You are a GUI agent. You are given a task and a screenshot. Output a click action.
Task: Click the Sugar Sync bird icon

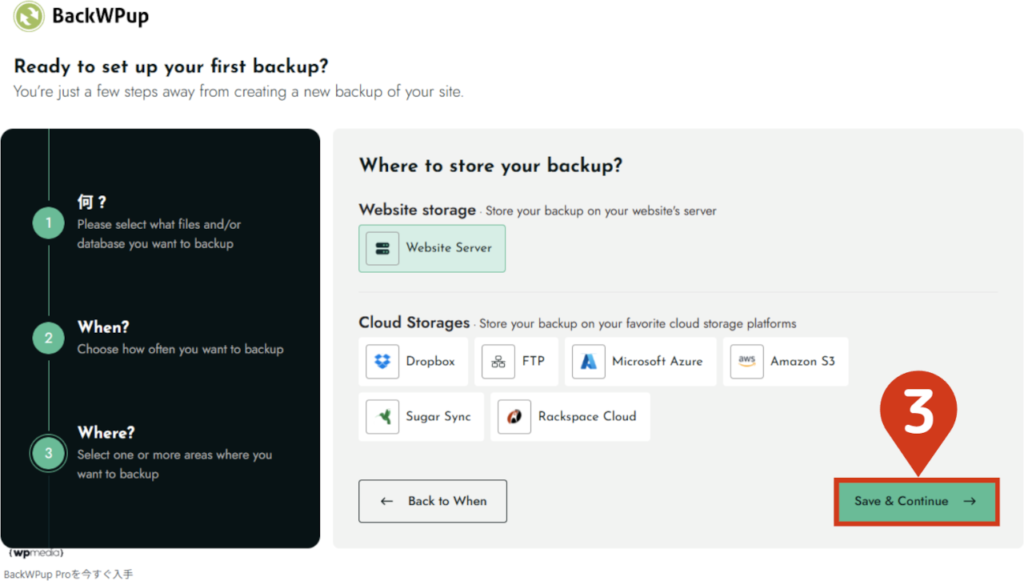[383, 416]
